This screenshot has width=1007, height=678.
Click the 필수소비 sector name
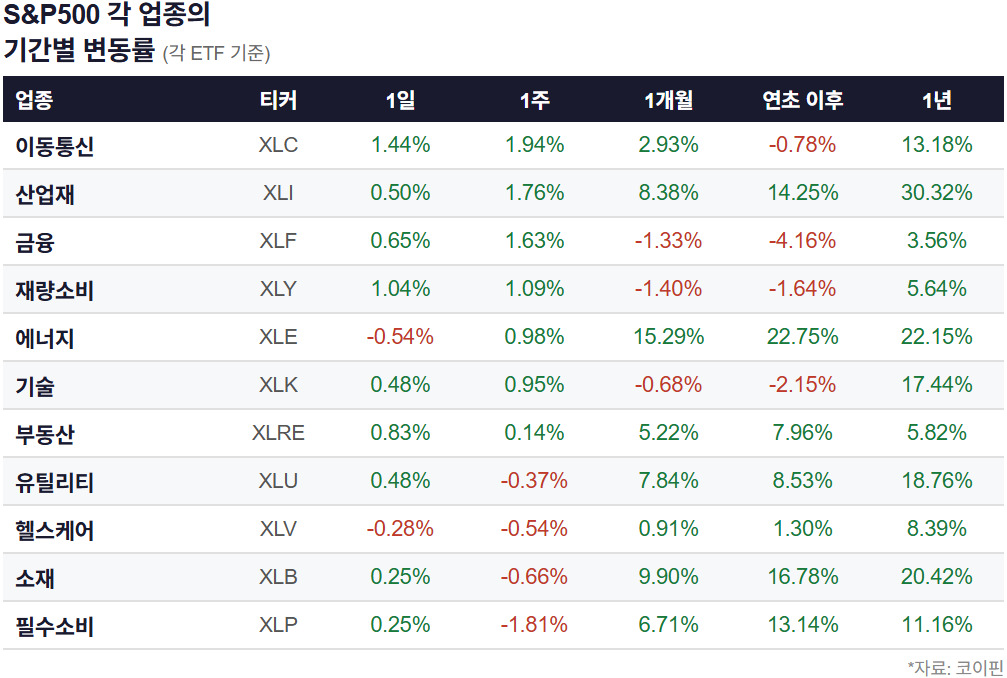pyautogui.click(x=55, y=627)
